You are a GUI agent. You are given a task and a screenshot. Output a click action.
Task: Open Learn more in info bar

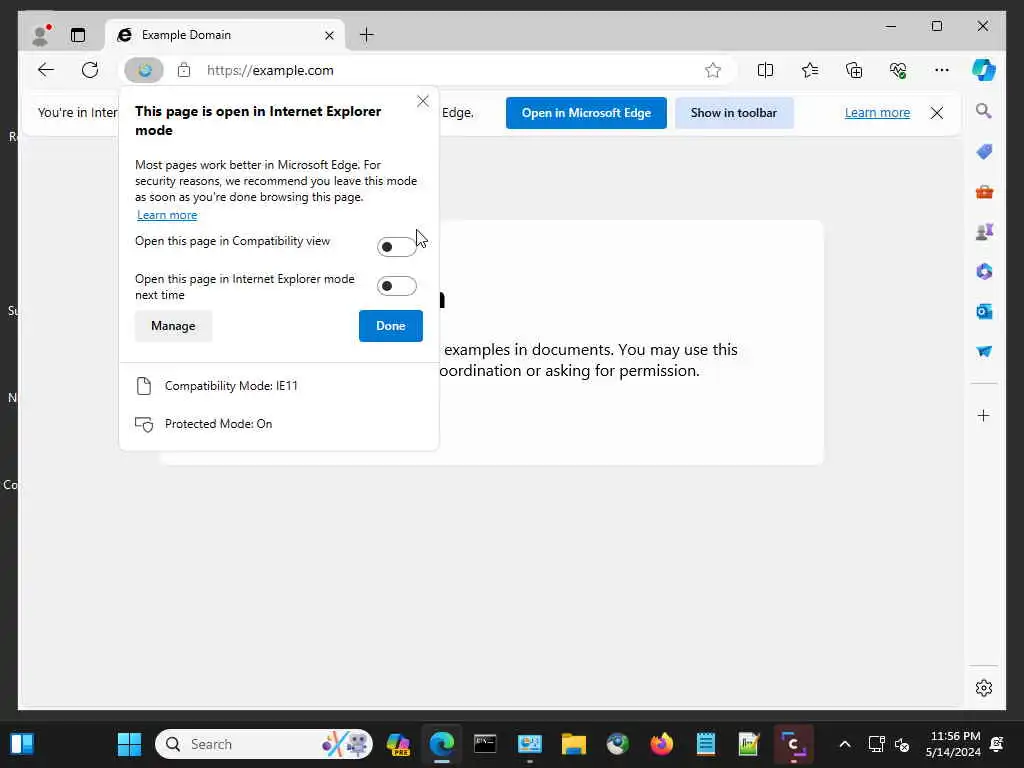tap(877, 112)
